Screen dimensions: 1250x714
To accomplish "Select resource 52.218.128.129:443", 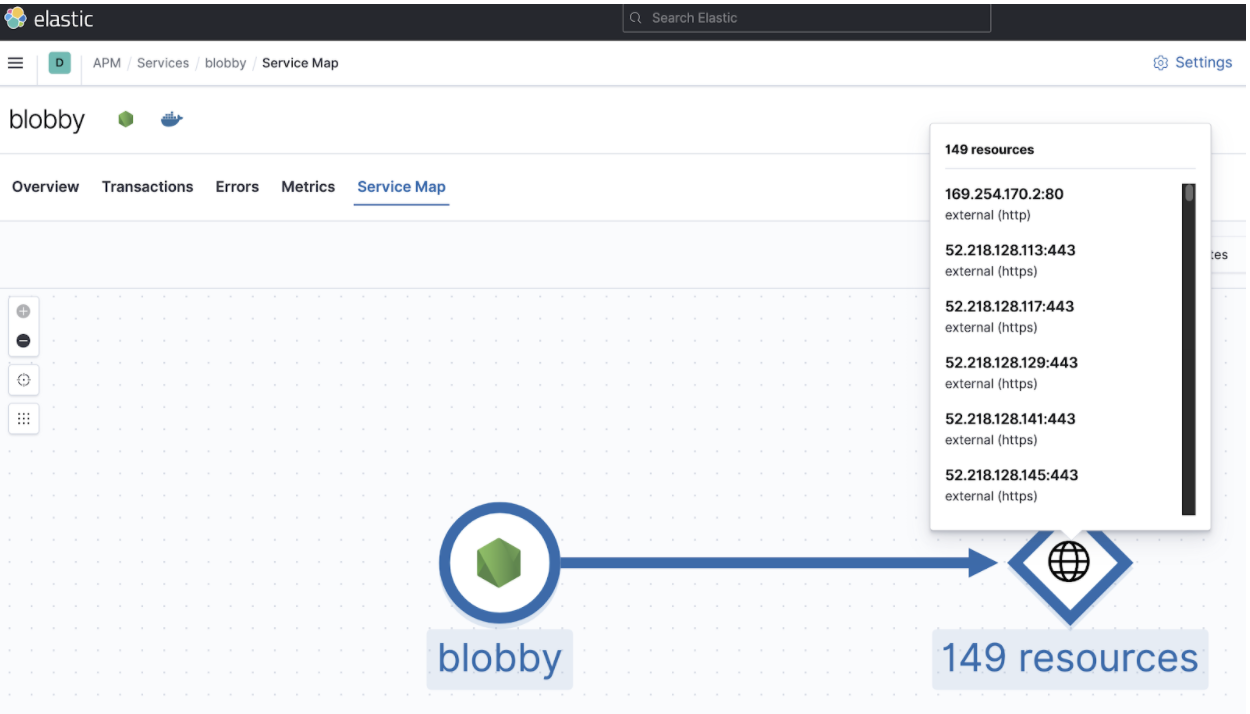I will 1011,362.
